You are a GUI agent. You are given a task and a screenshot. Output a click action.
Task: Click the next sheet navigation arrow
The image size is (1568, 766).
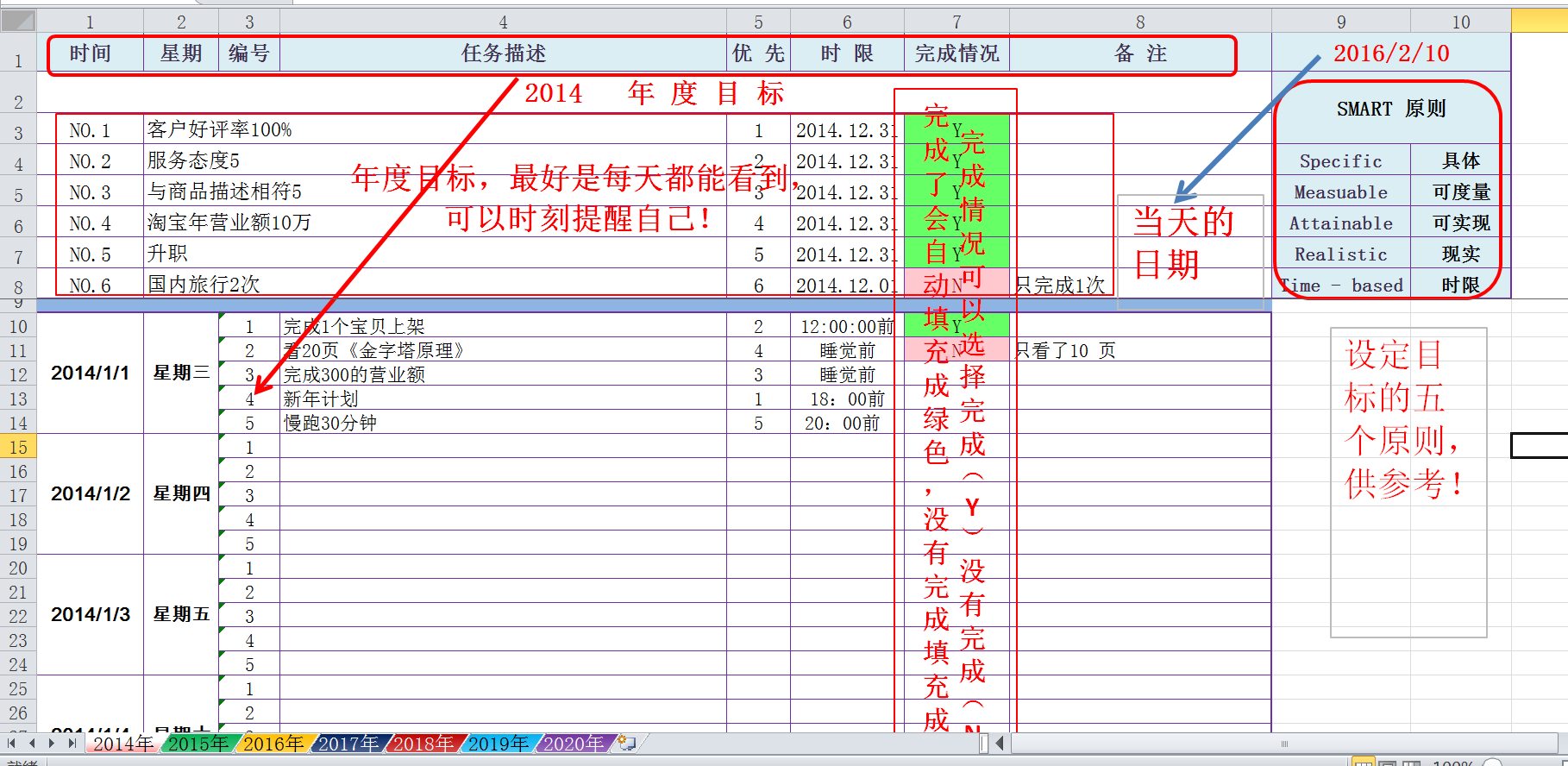coord(52,743)
